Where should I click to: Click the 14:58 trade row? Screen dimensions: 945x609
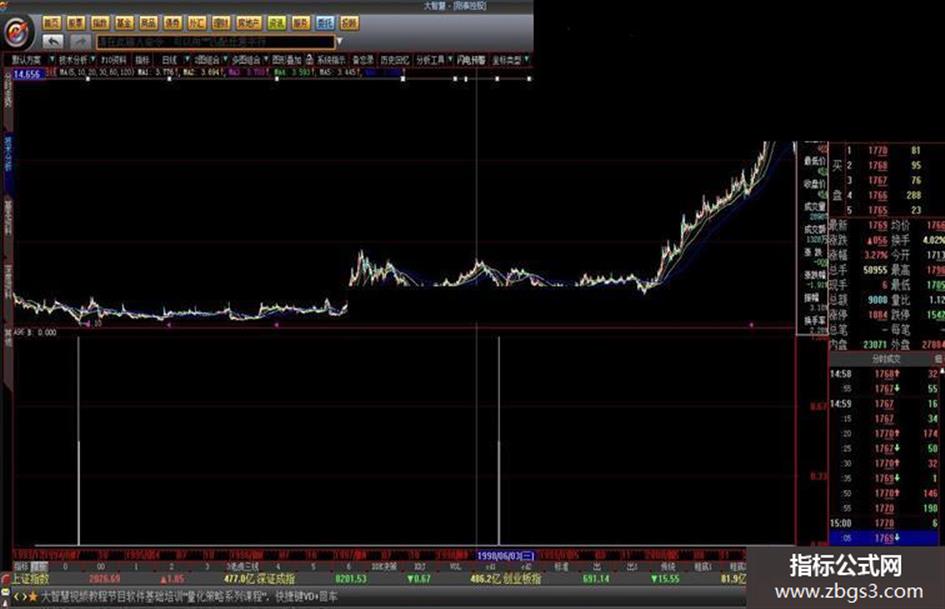(884, 374)
